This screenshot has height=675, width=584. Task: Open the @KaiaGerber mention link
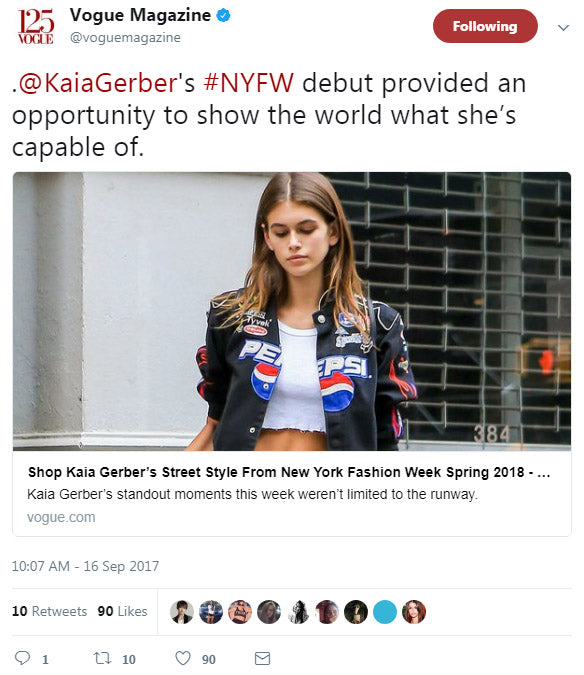97,83
